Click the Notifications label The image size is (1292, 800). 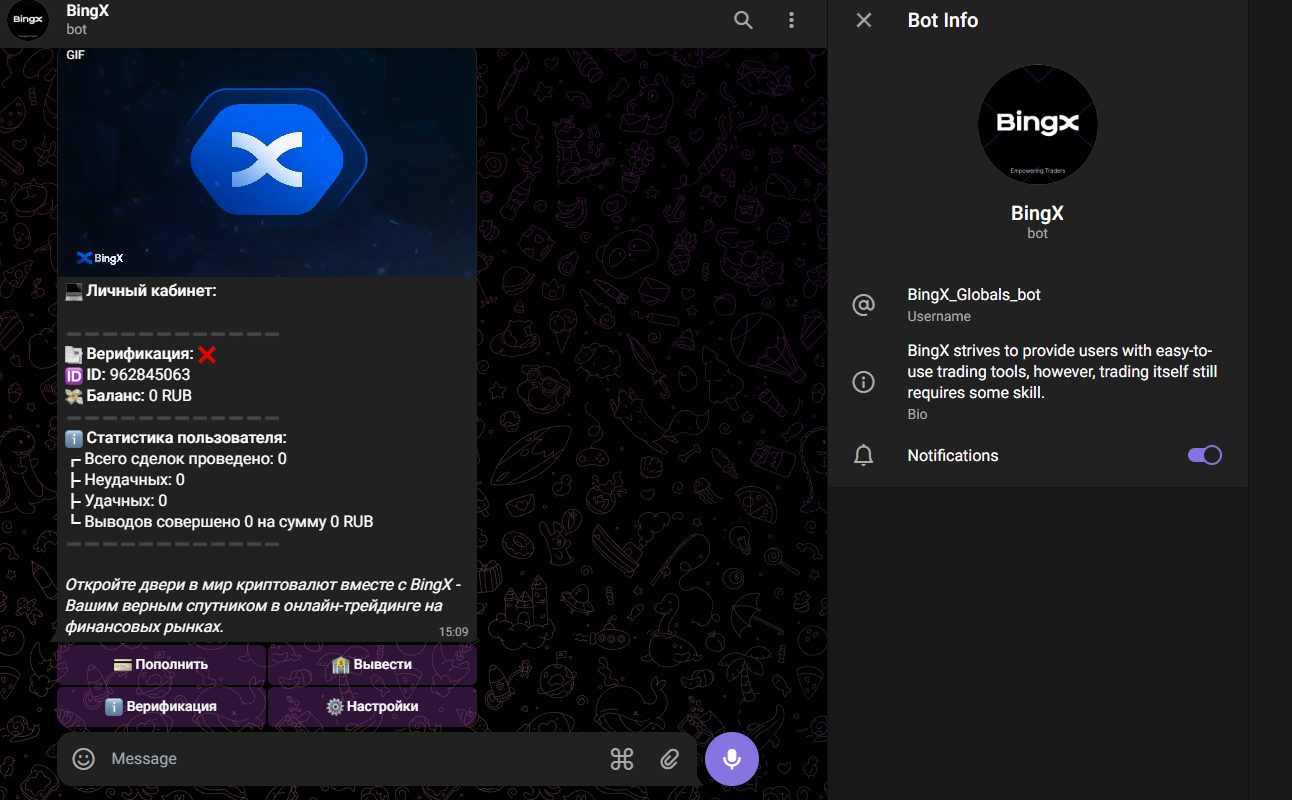point(952,455)
